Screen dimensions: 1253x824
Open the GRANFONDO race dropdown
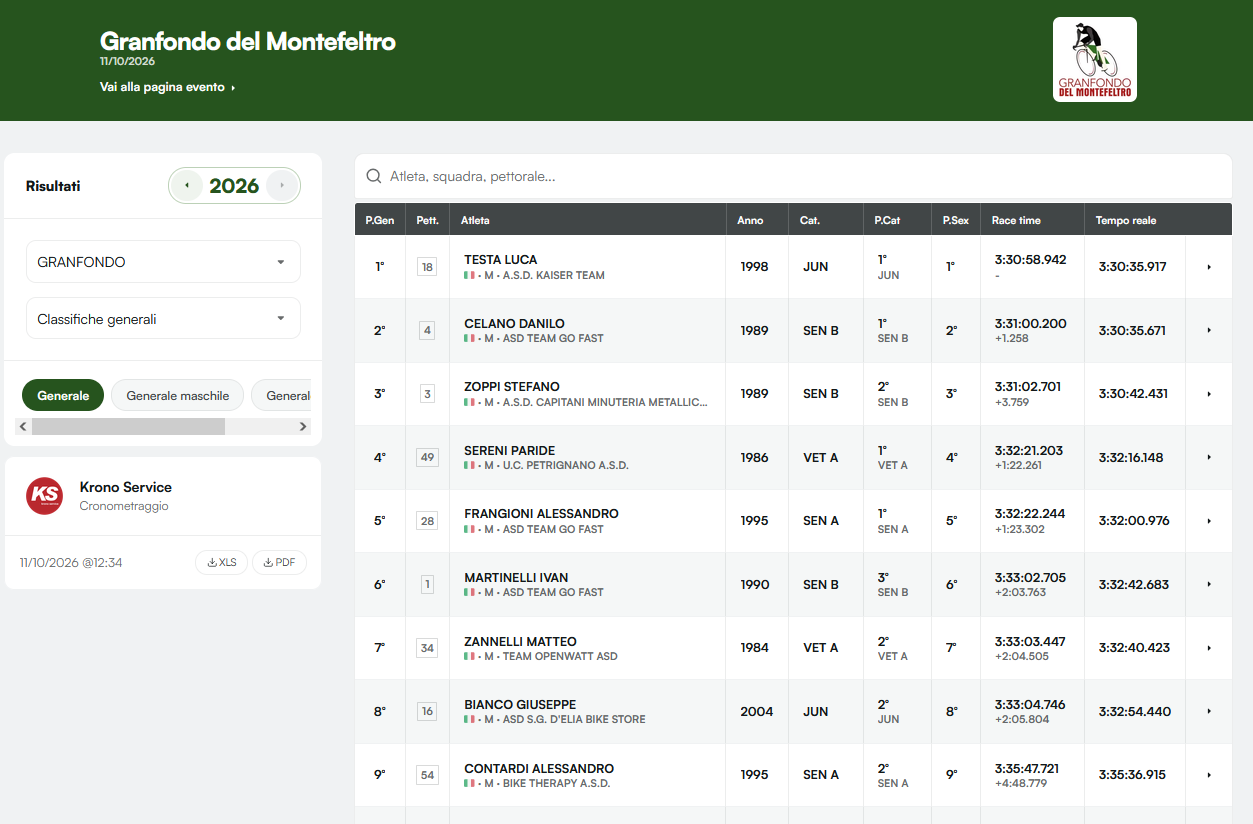(x=163, y=262)
